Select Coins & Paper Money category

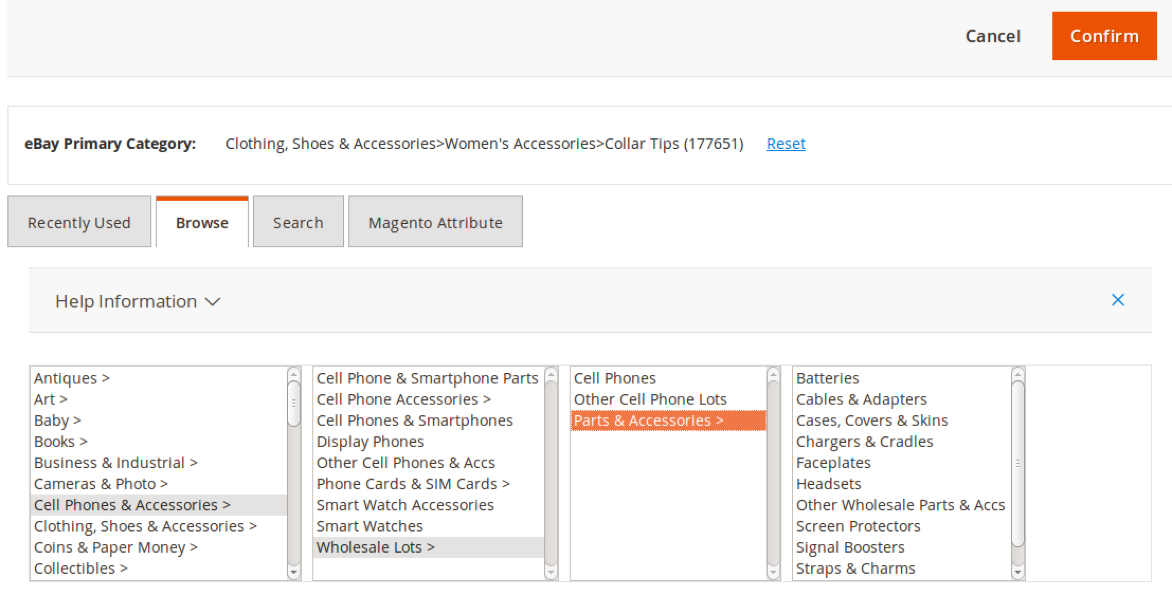pyautogui.click(x=158, y=547)
